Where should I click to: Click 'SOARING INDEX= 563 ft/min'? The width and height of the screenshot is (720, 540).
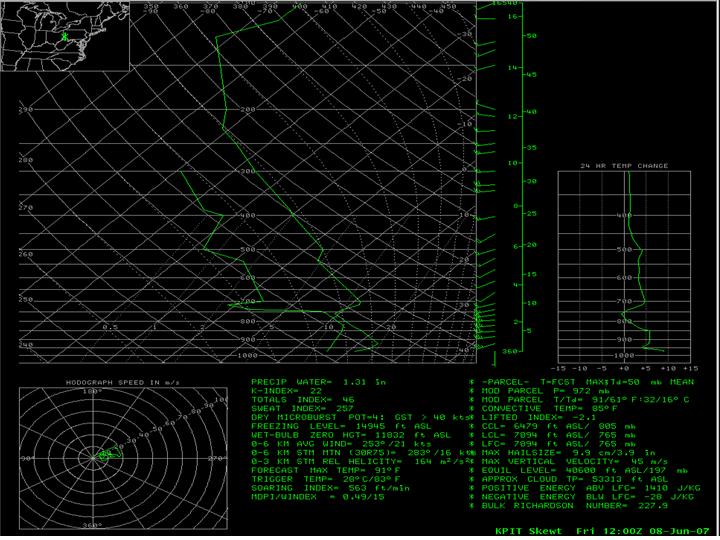331,488
